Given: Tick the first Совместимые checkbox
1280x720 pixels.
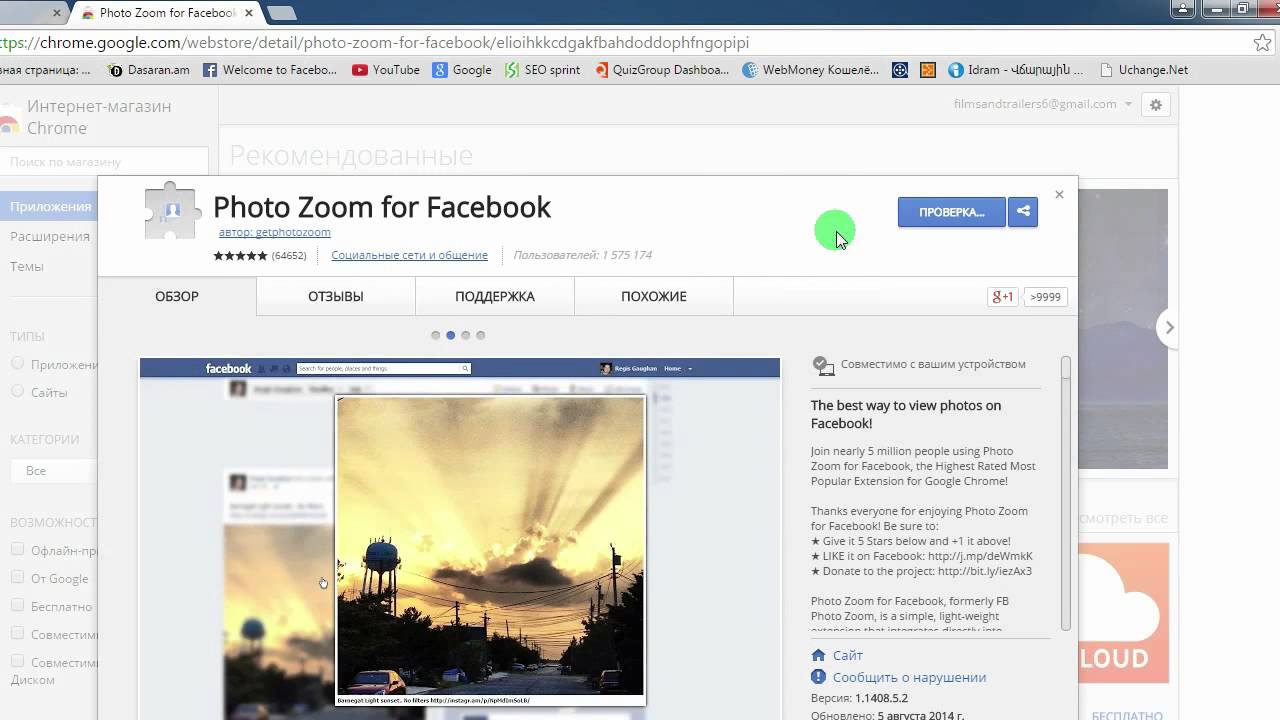Looking at the screenshot, I should (17, 633).
